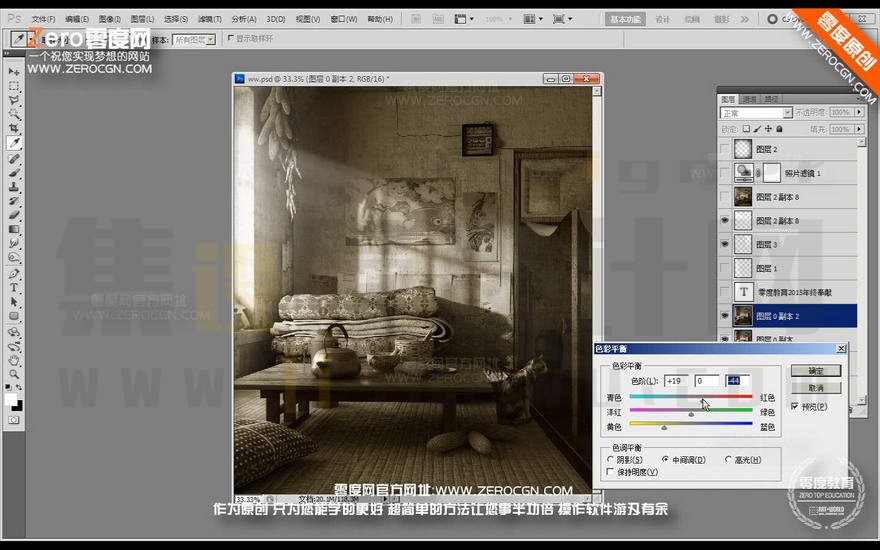Hide layer 图层 3 with eye icon
The width and height of the screenshot is (880, 550).
[725, 245]
